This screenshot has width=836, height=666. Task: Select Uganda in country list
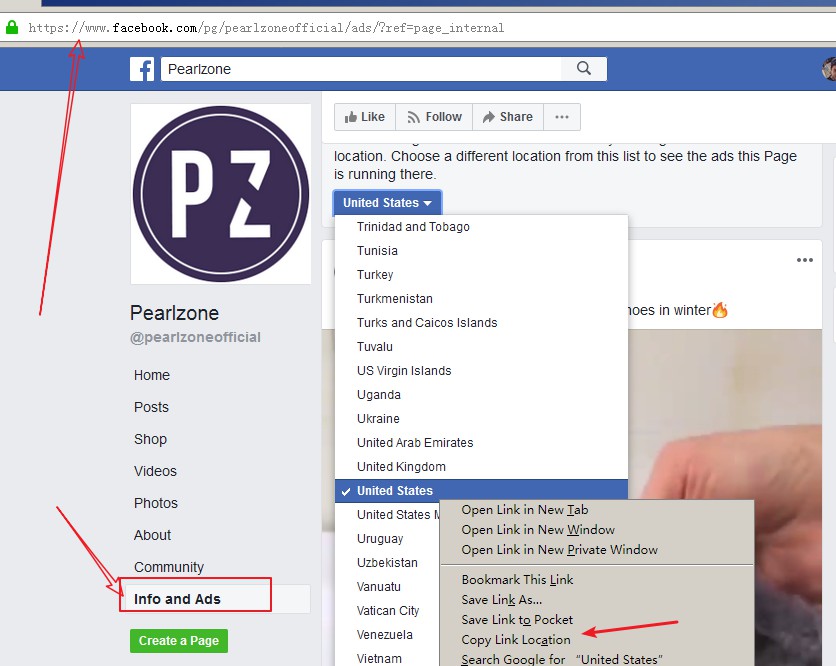coord(481,395)
